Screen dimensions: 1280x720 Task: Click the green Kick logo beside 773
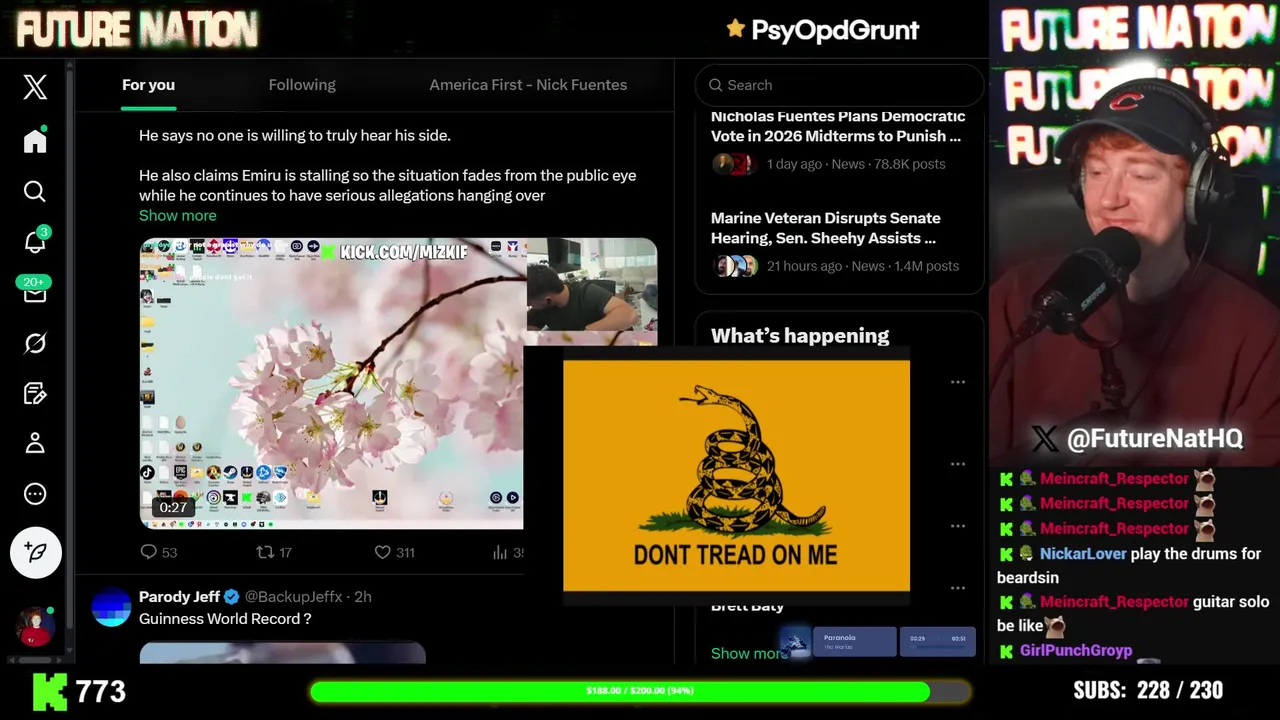click(x=50, y=691)
